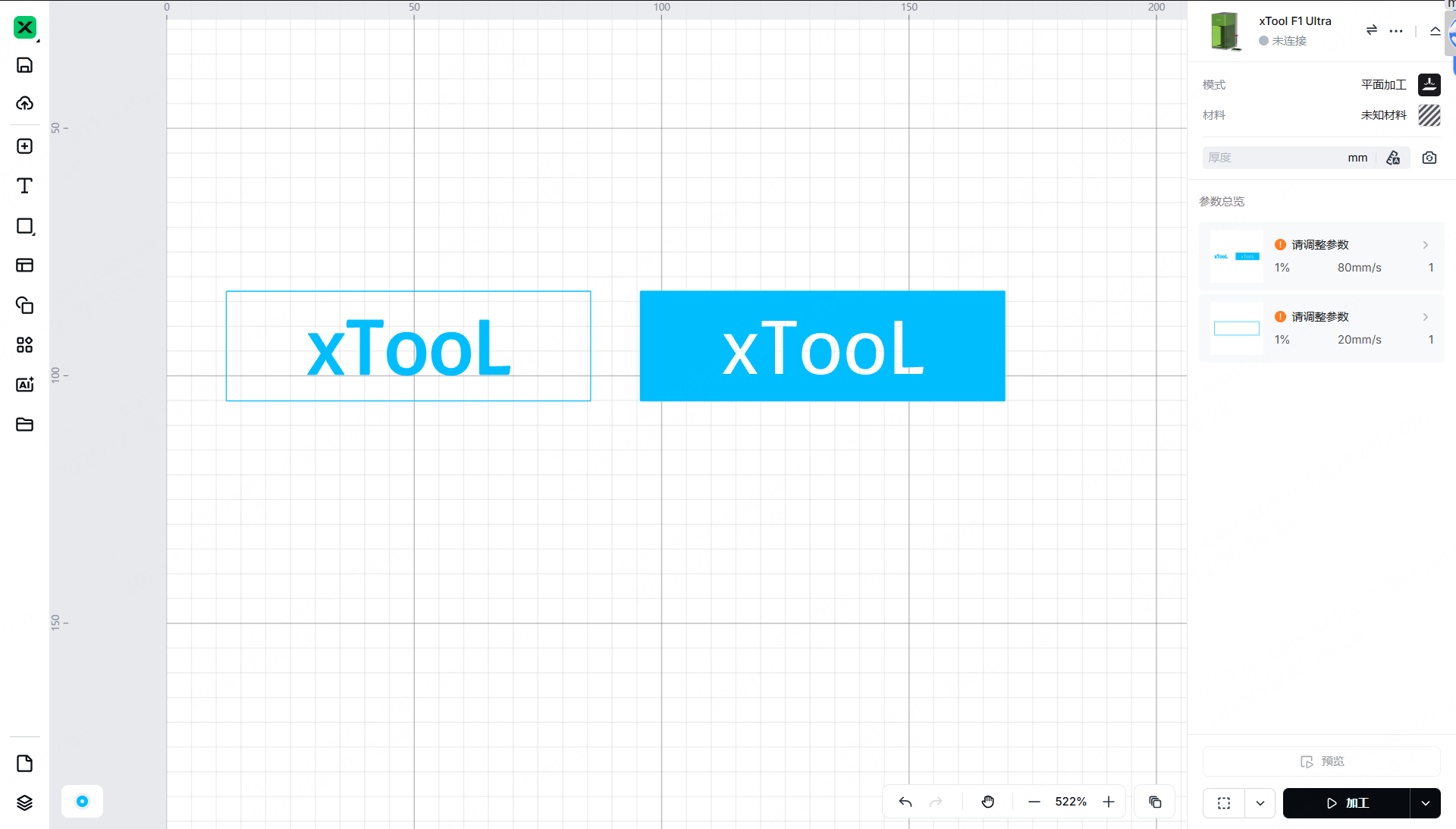Viewport: 1456px width, 829px height.
Task: Expand the 80mm/s parameter row chevron
Action: pyautogui.click(x=1425, y=245)
